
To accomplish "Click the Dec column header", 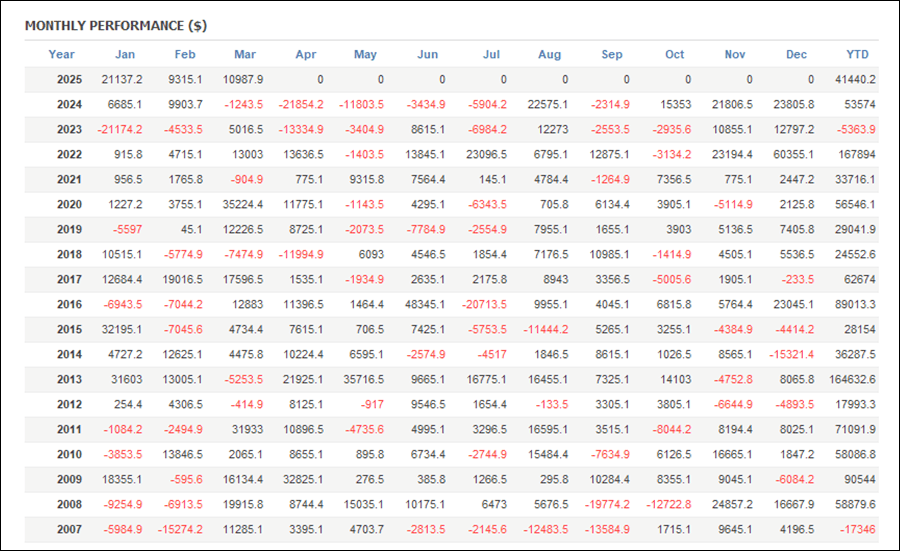I will [796, 54].
